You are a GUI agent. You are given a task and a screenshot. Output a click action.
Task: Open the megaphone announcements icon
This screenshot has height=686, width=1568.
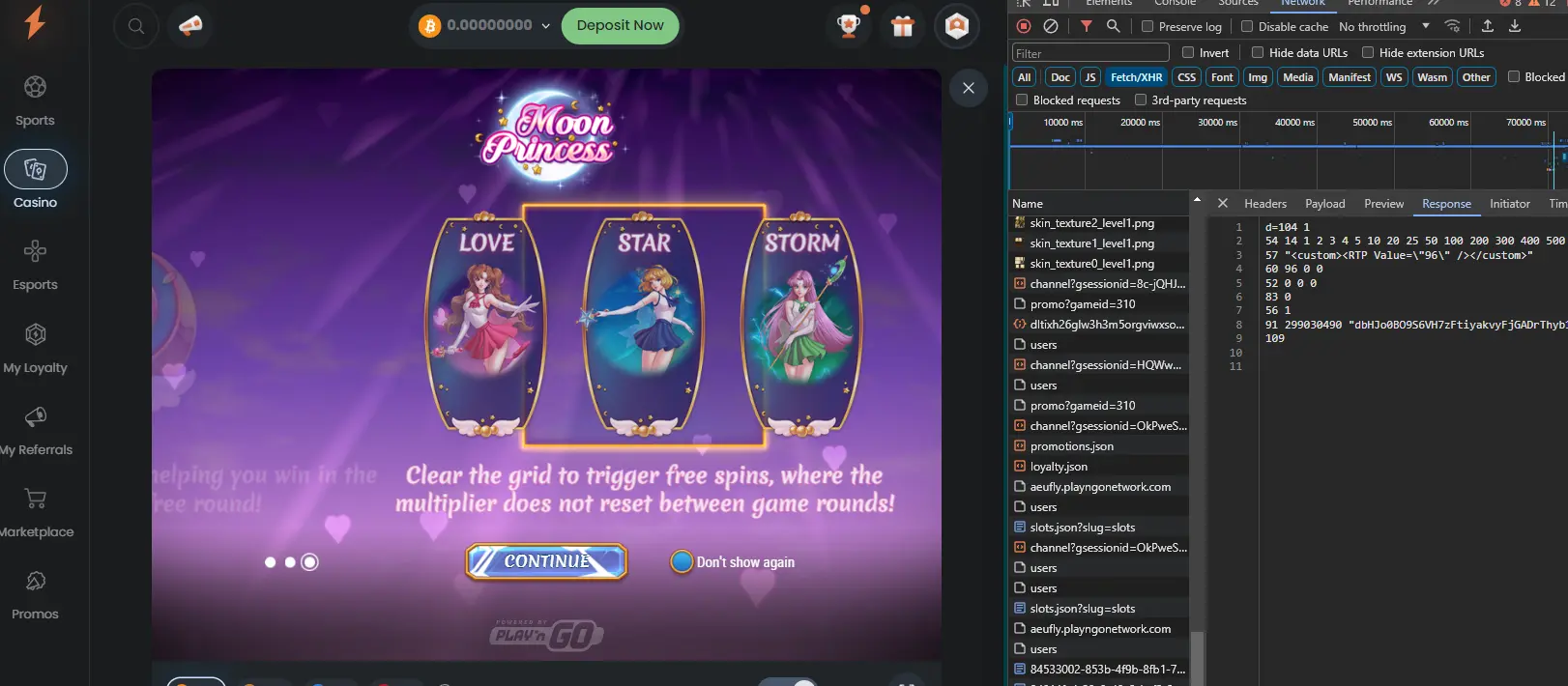[190, 26]
